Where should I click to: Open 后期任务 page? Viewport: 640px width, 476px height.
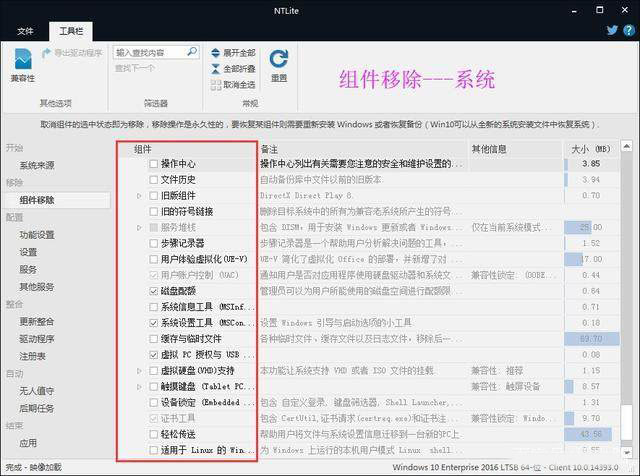point(37,408)
